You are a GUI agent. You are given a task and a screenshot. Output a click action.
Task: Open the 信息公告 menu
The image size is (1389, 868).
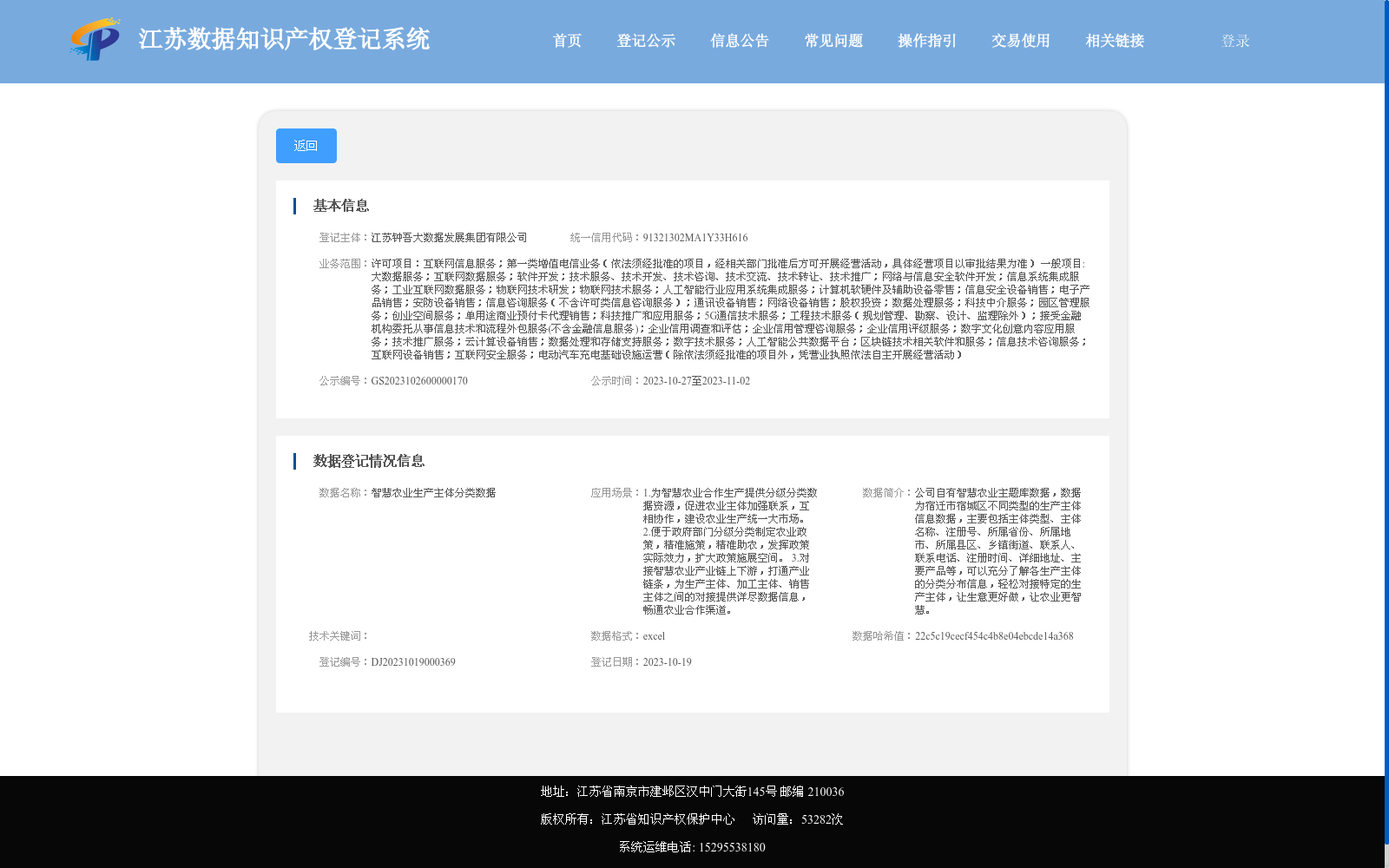tap(740, 41)
